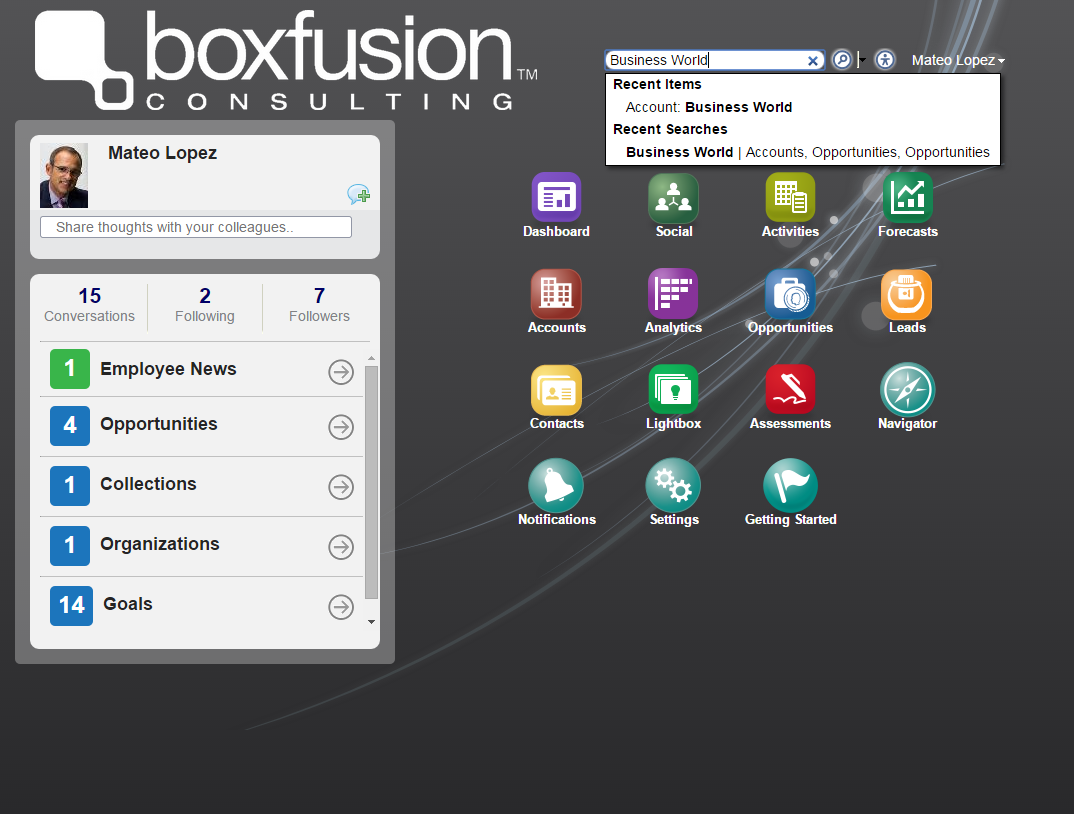Click the Employee News list entry

tap(201, 369)
